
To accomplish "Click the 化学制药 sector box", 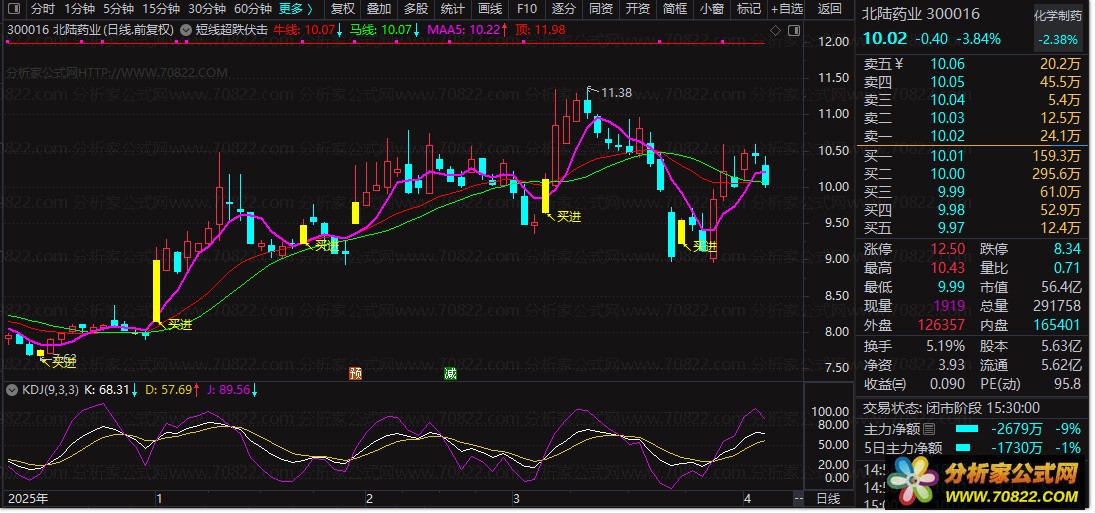I will coord(1058,27).
